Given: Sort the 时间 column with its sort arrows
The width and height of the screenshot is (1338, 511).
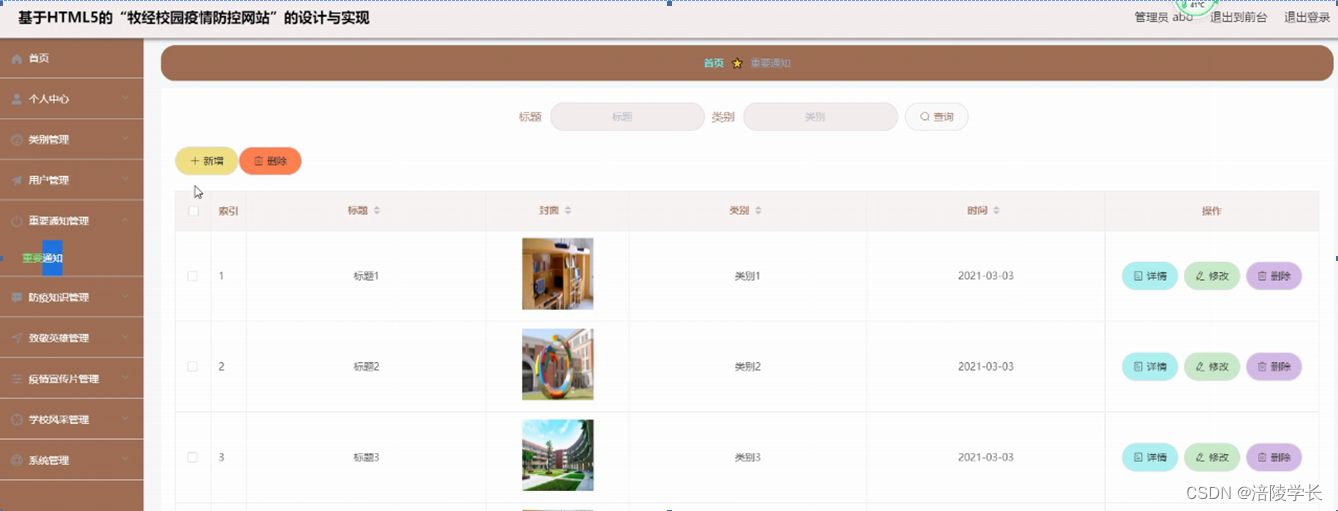Looking at the screenshot, I should point(997,211).
